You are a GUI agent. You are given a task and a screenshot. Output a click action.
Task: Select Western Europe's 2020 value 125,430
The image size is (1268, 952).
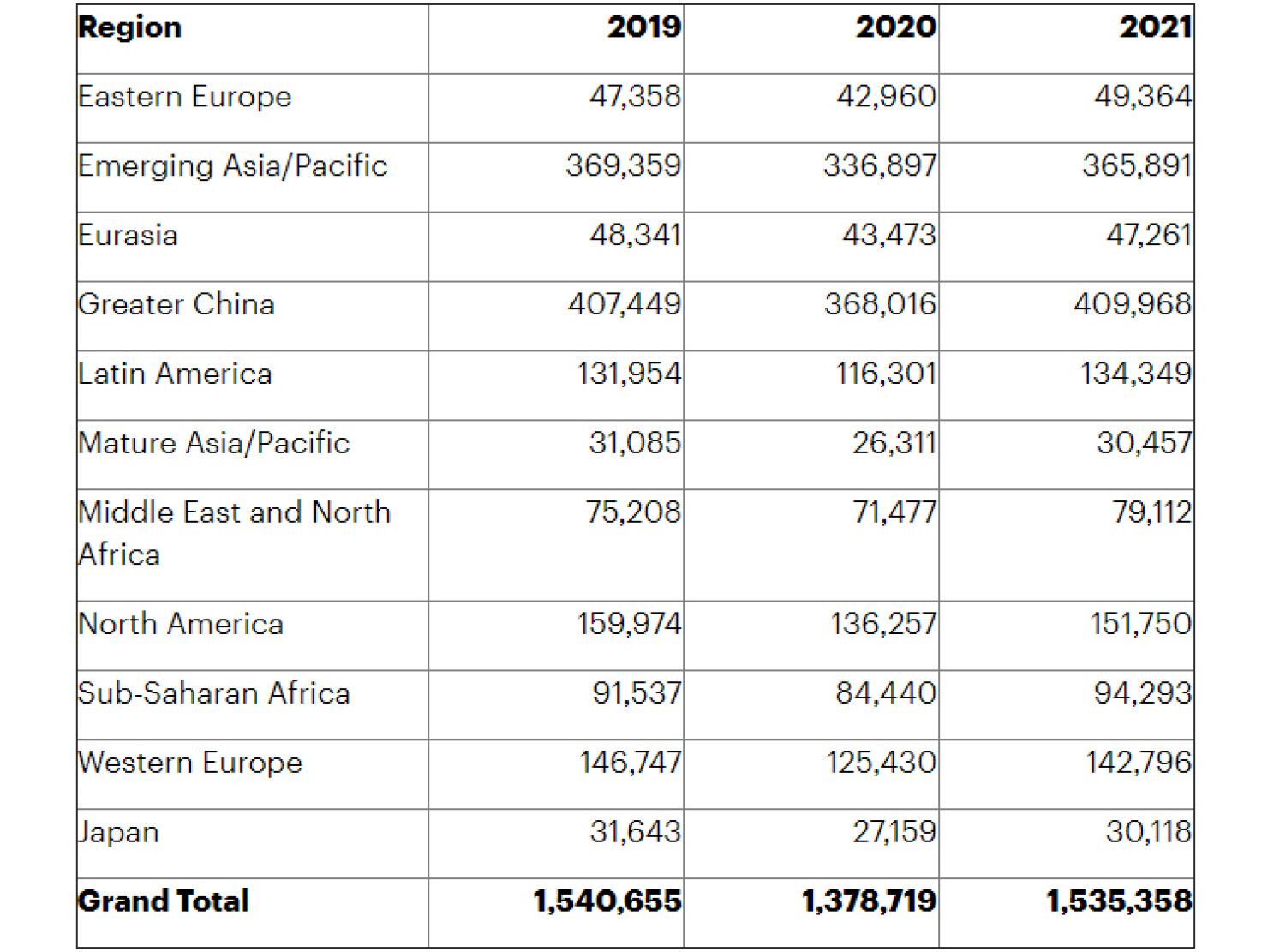pos(881,763)
